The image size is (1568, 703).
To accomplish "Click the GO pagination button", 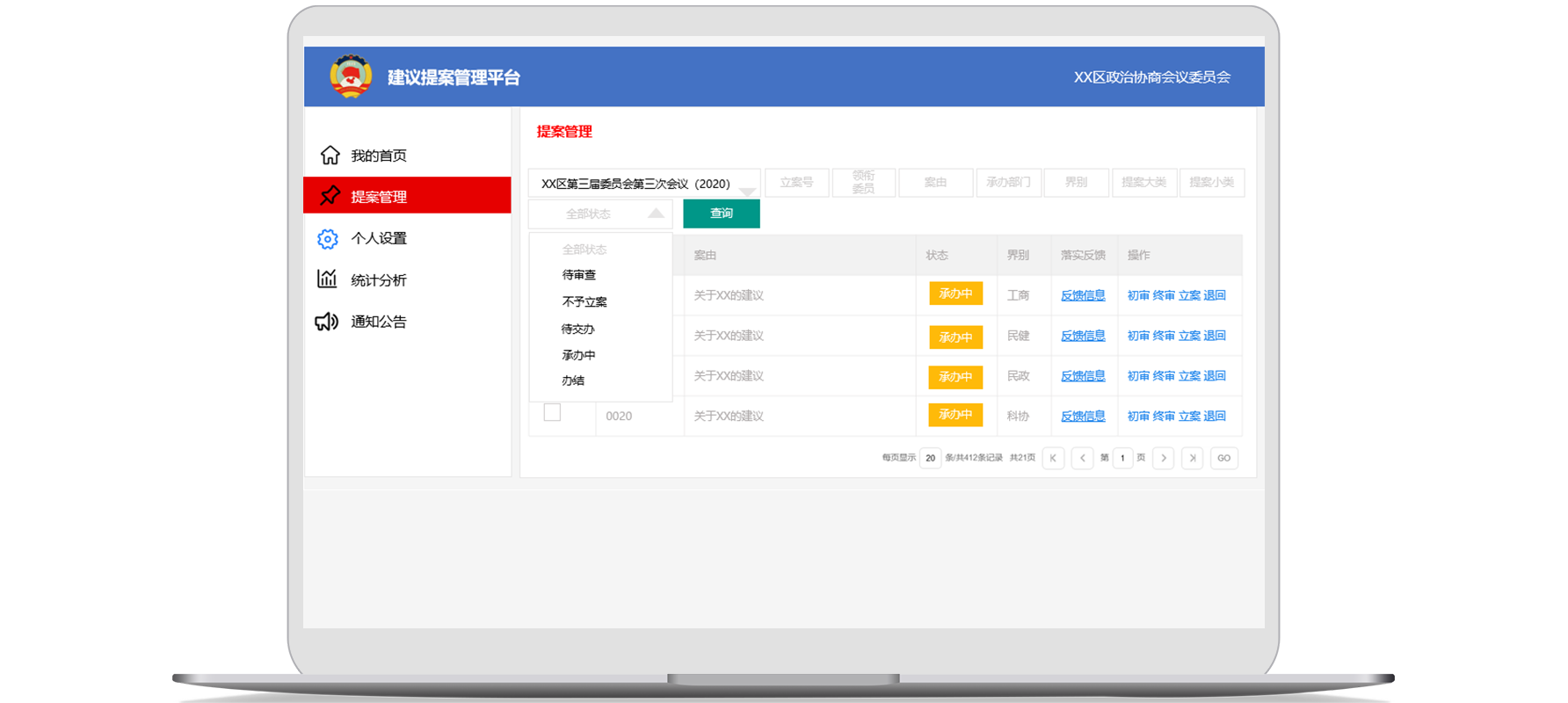I will pos(1224,458).
